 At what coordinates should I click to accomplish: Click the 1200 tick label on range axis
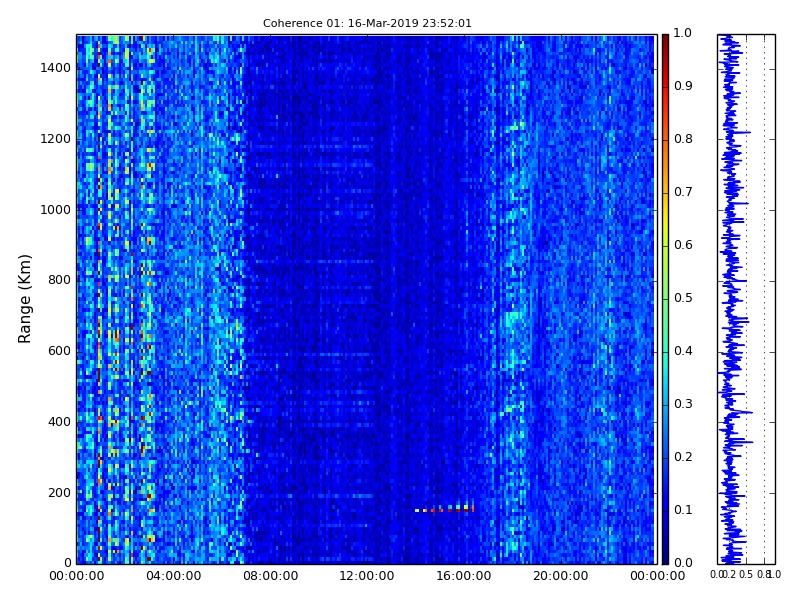coord(56,139)
